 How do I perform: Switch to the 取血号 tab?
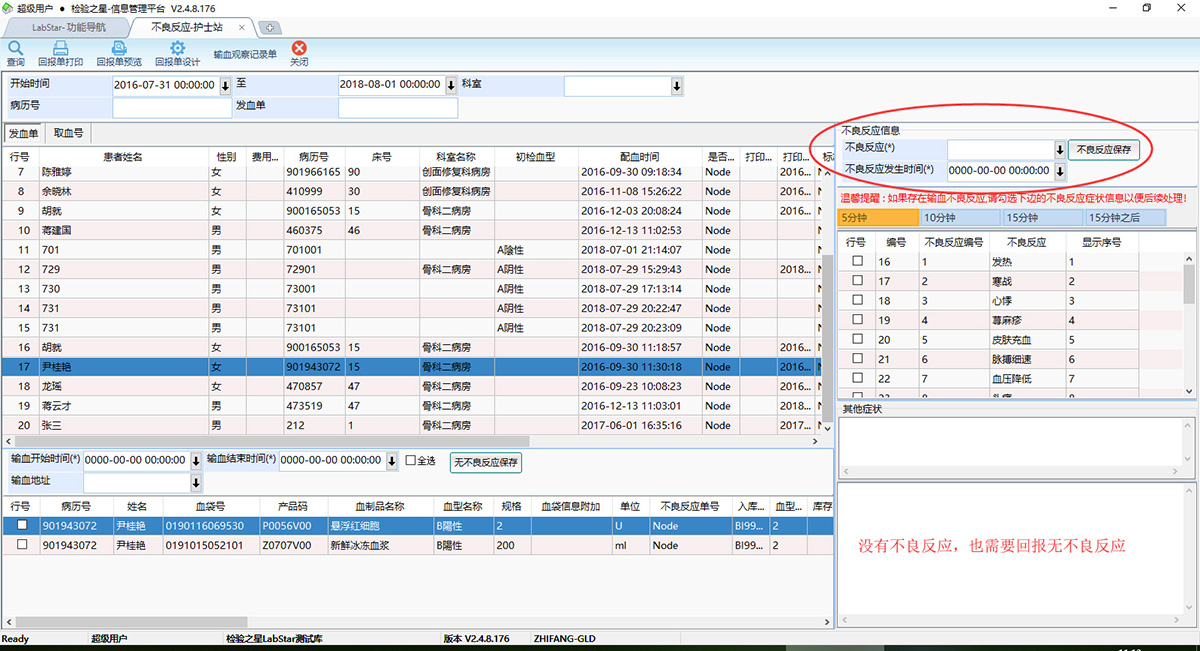pyautogui.click(x=68, y=133)
